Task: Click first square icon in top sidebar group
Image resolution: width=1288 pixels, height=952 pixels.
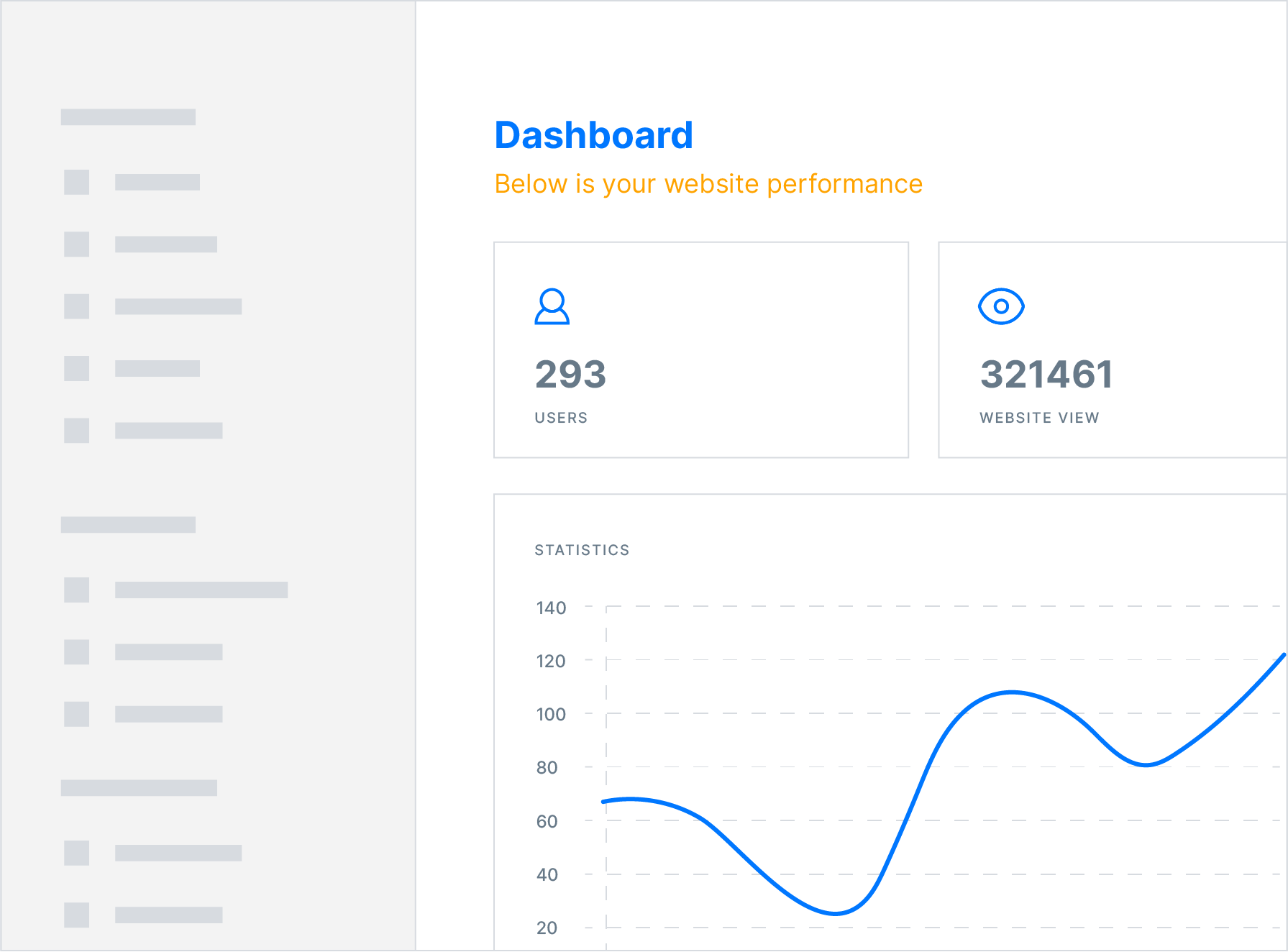Action: pyautogui.click(x=76, y=182)
